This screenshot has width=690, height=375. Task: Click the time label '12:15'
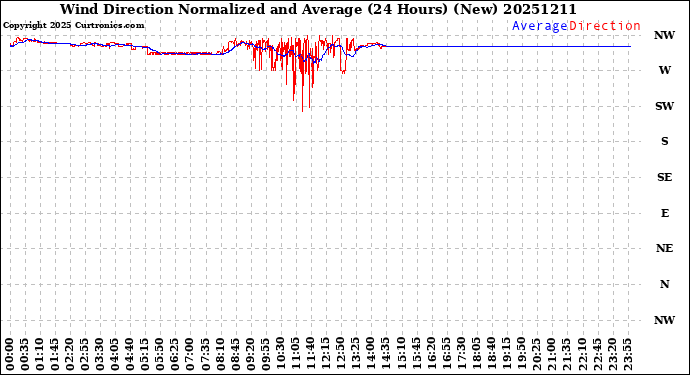pos(325,355)
